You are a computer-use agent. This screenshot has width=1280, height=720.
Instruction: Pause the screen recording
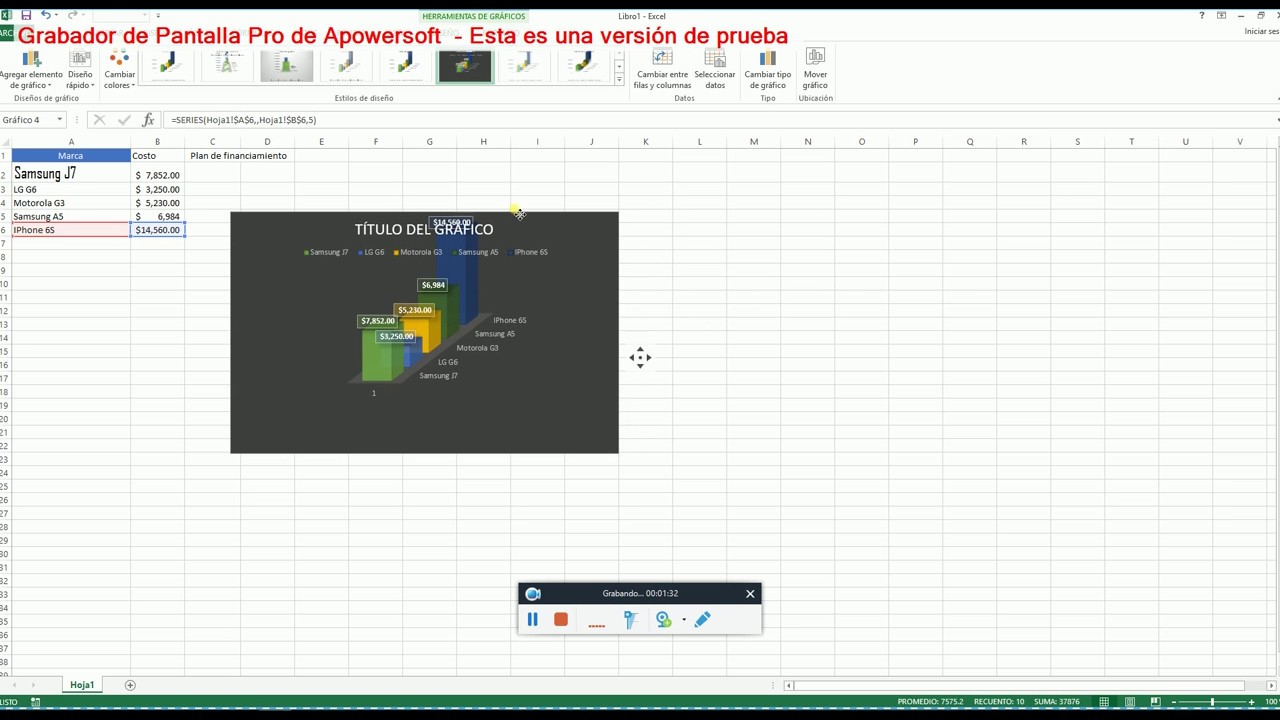tap(532, 620)
